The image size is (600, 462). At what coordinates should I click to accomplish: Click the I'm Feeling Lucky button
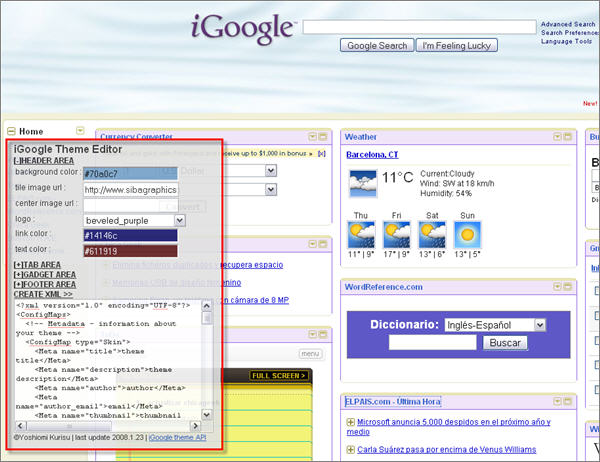(x=456, y=45)
